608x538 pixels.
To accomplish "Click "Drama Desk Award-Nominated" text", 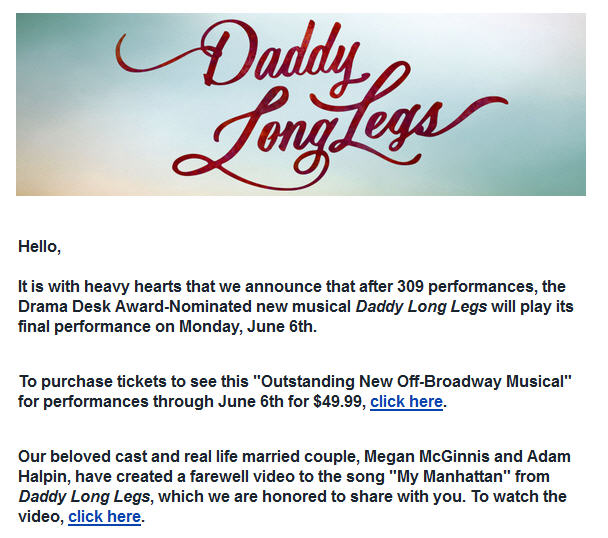I will [122, 306].
